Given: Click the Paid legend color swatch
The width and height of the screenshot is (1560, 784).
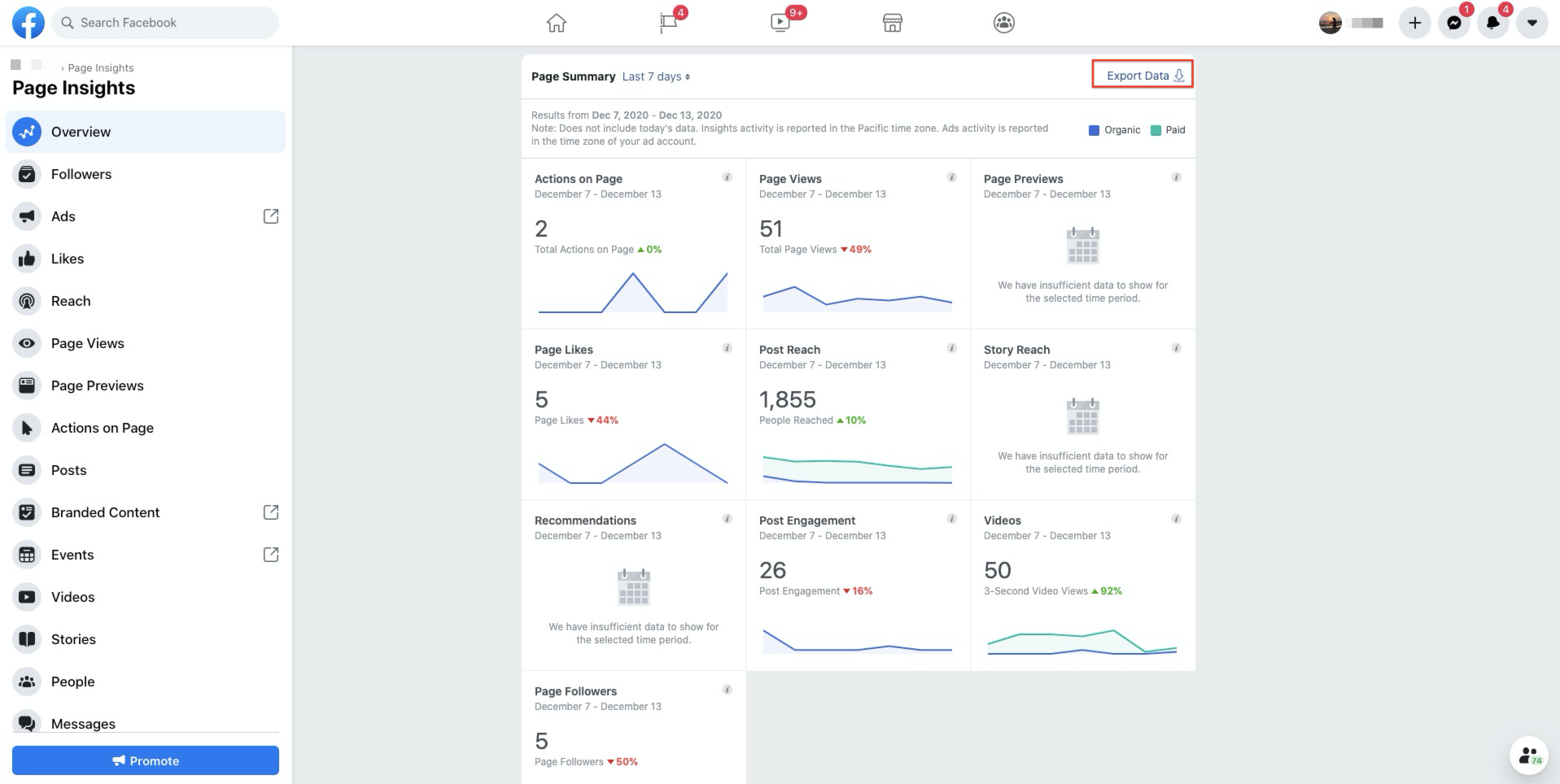Looking at the screenshot, I should (x=1156, y=130).
